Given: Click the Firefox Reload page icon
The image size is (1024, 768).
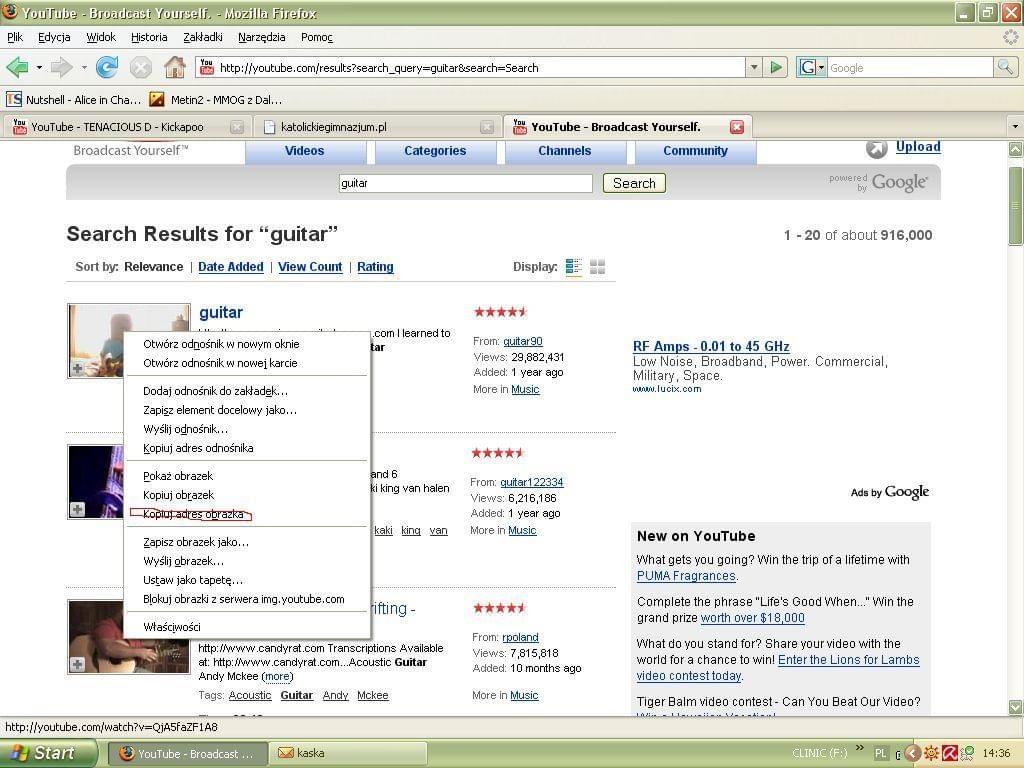Looking at the screenshot, I should pyautogui.click(x=107, y=67).
